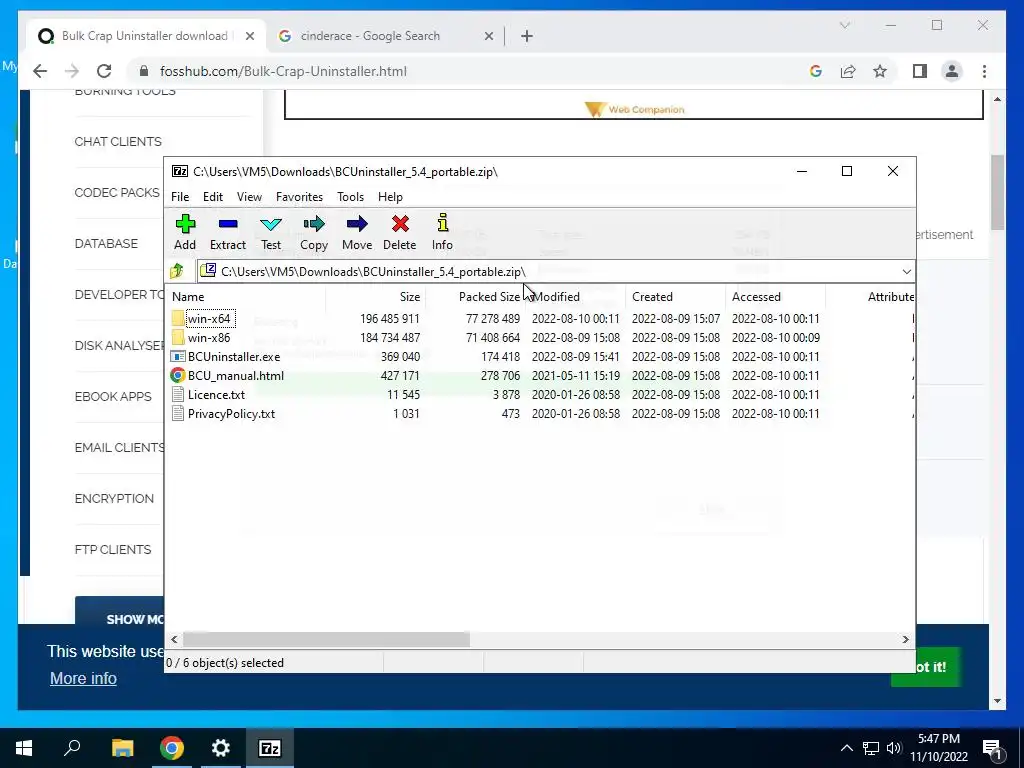Close the Bulk Crap Uninstaller tab
Viewport: 1024px width, 768px height.
tap(249, 36)
